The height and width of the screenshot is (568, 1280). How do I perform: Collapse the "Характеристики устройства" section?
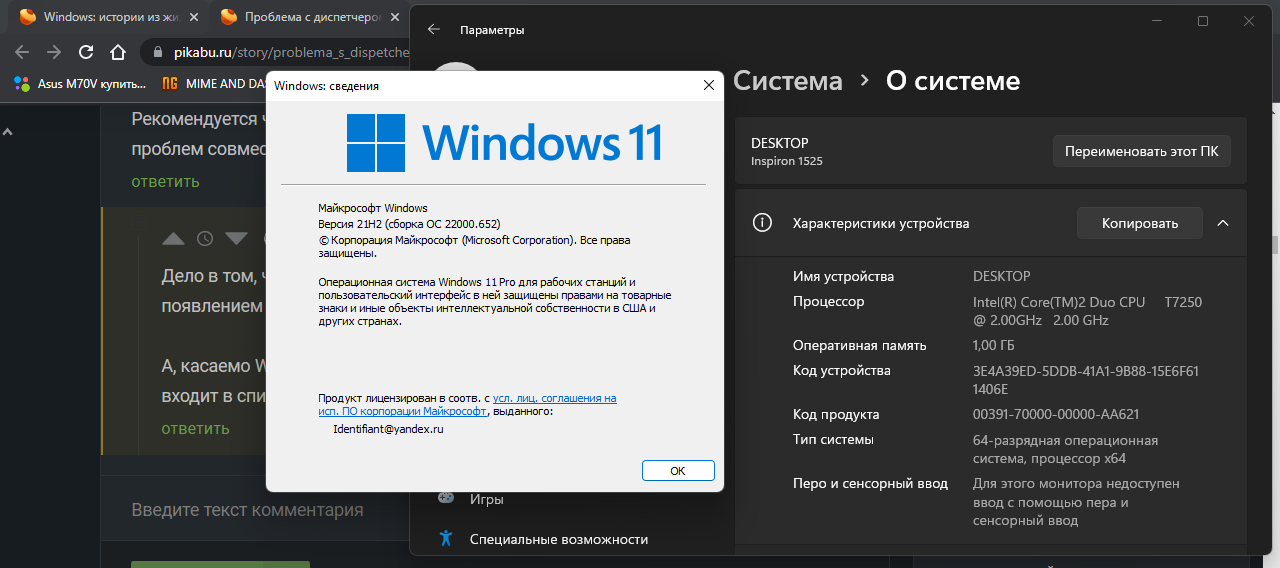coord(1223,223)
